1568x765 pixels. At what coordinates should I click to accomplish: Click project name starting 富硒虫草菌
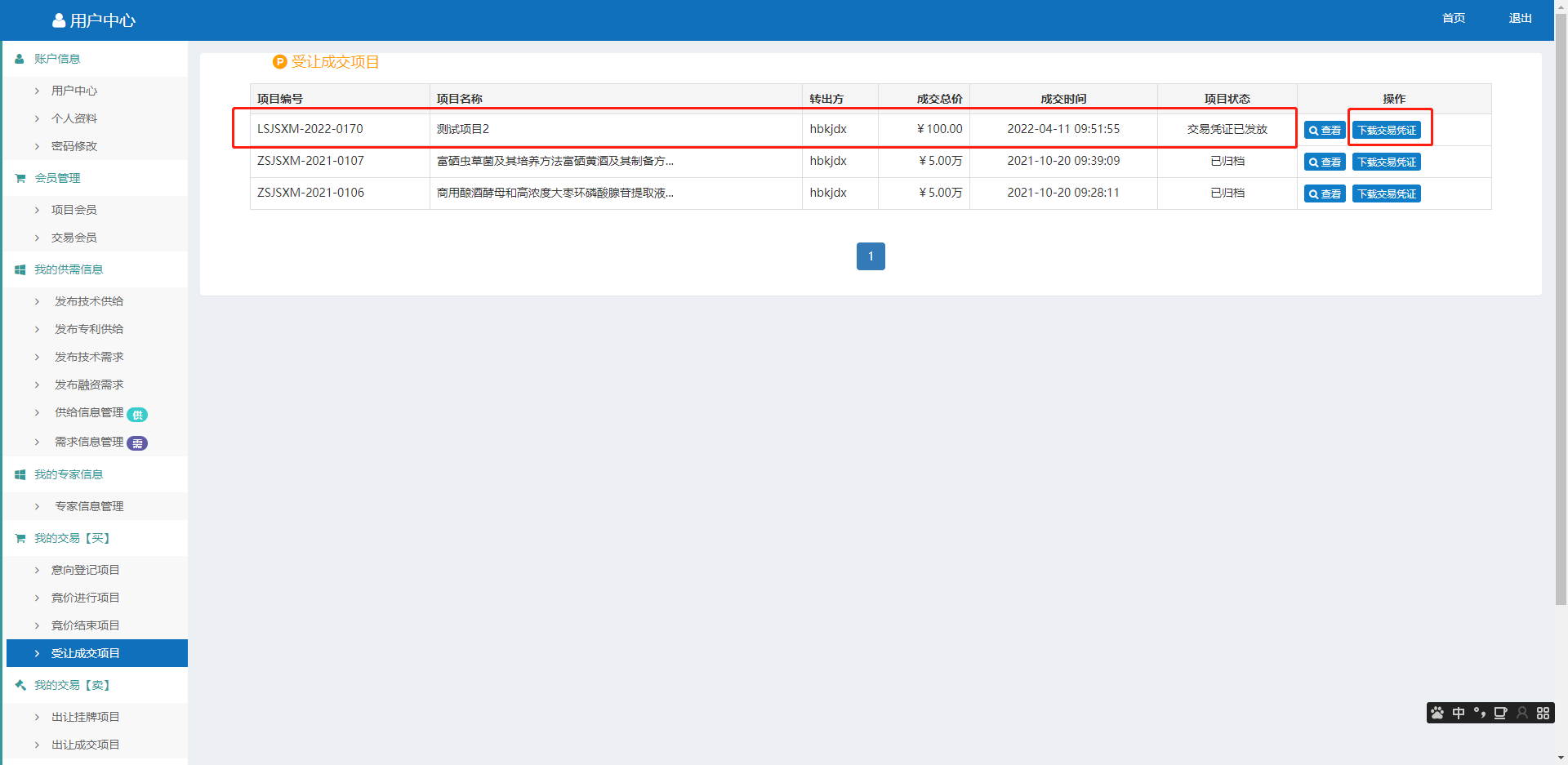(x=555, y=161)
